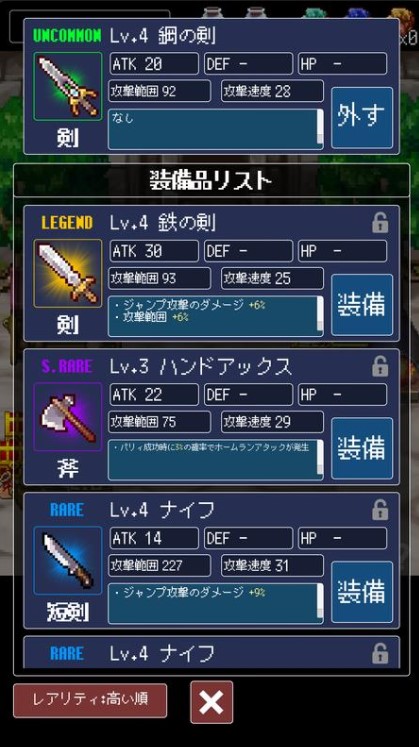
Task: Select the partially visible bottom ナイフ entry
Action: tap(211, 652)
